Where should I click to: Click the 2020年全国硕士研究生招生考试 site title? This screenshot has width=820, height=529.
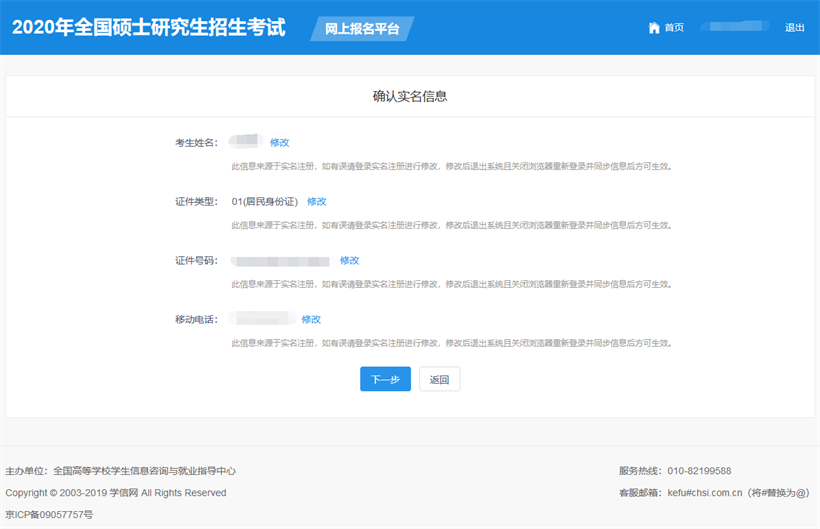[x=148, y=28]
